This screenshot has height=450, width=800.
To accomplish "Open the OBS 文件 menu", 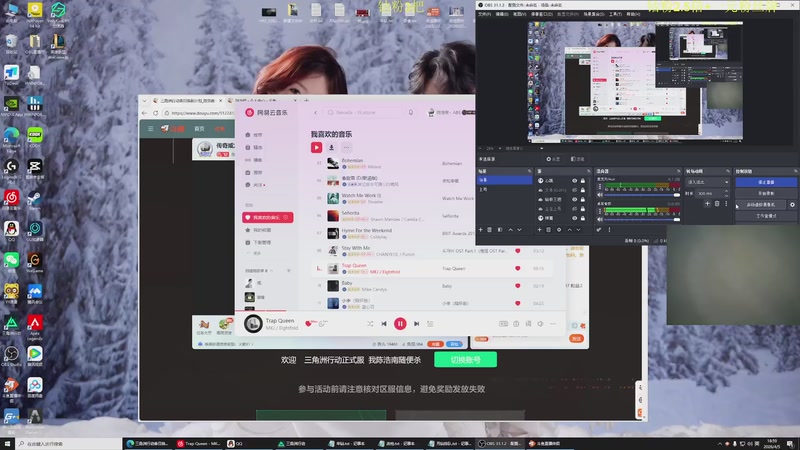I will (x=484, y=14).
